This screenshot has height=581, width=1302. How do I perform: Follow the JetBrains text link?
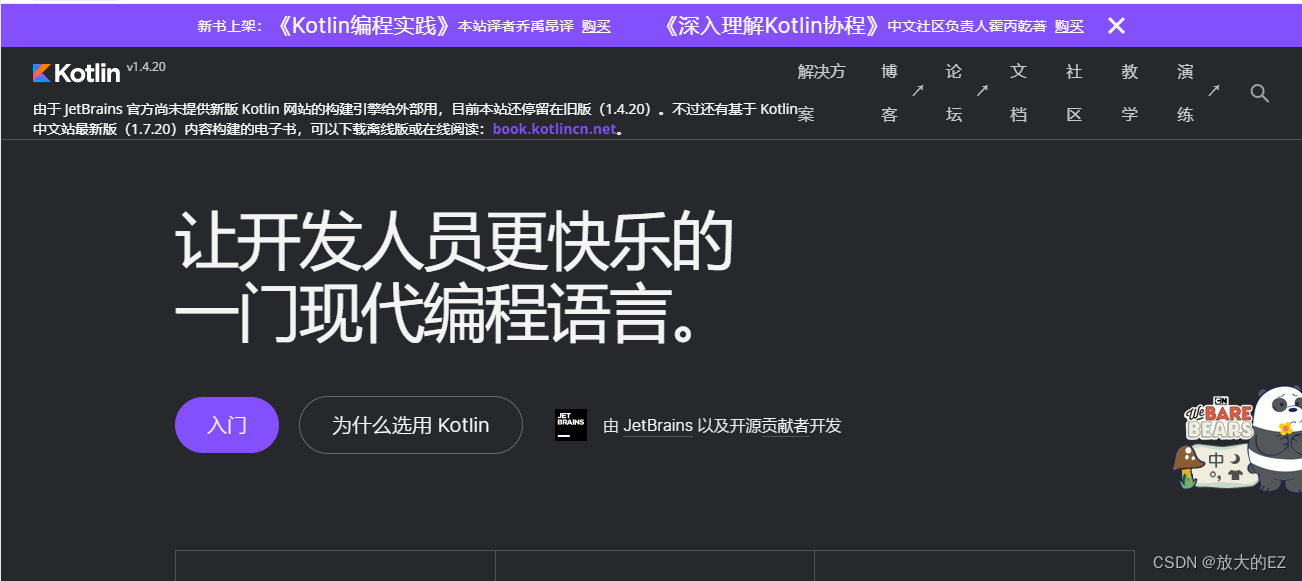tap(657, 425)
